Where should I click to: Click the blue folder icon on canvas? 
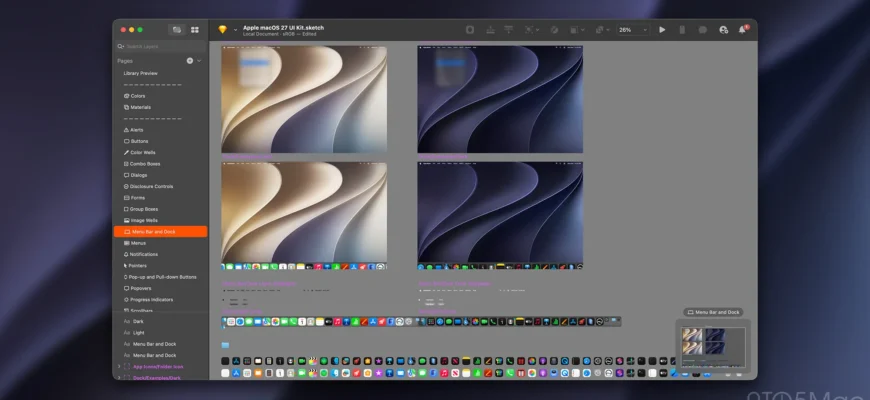click(x=225, y=345)
